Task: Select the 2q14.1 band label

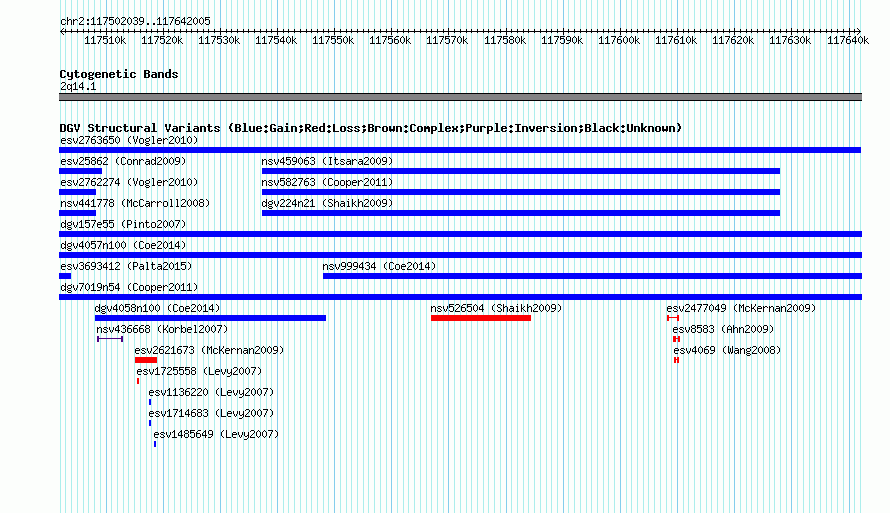Action: coord(78,86)
